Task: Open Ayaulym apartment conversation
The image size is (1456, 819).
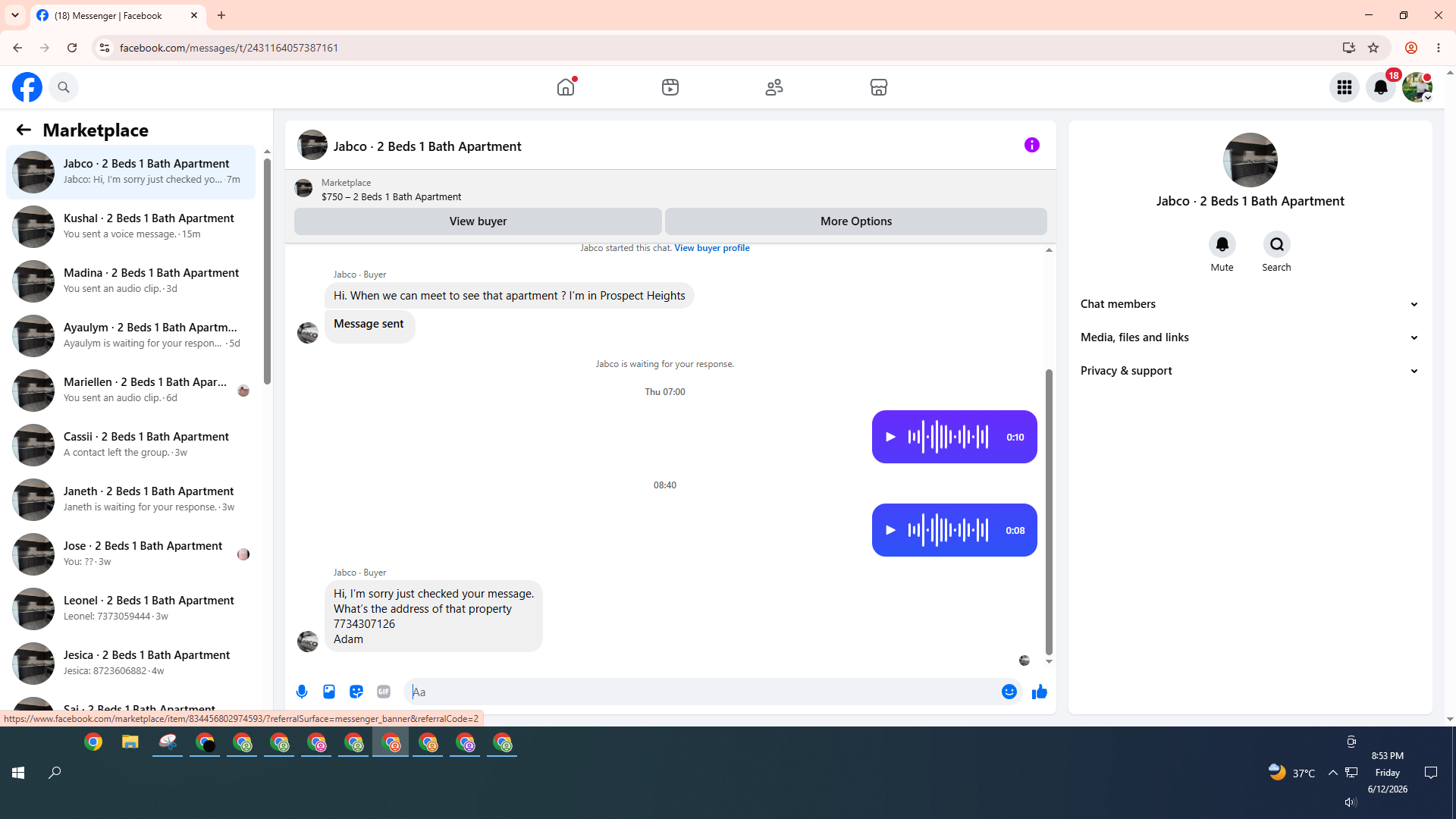Action: pos(130,336)
